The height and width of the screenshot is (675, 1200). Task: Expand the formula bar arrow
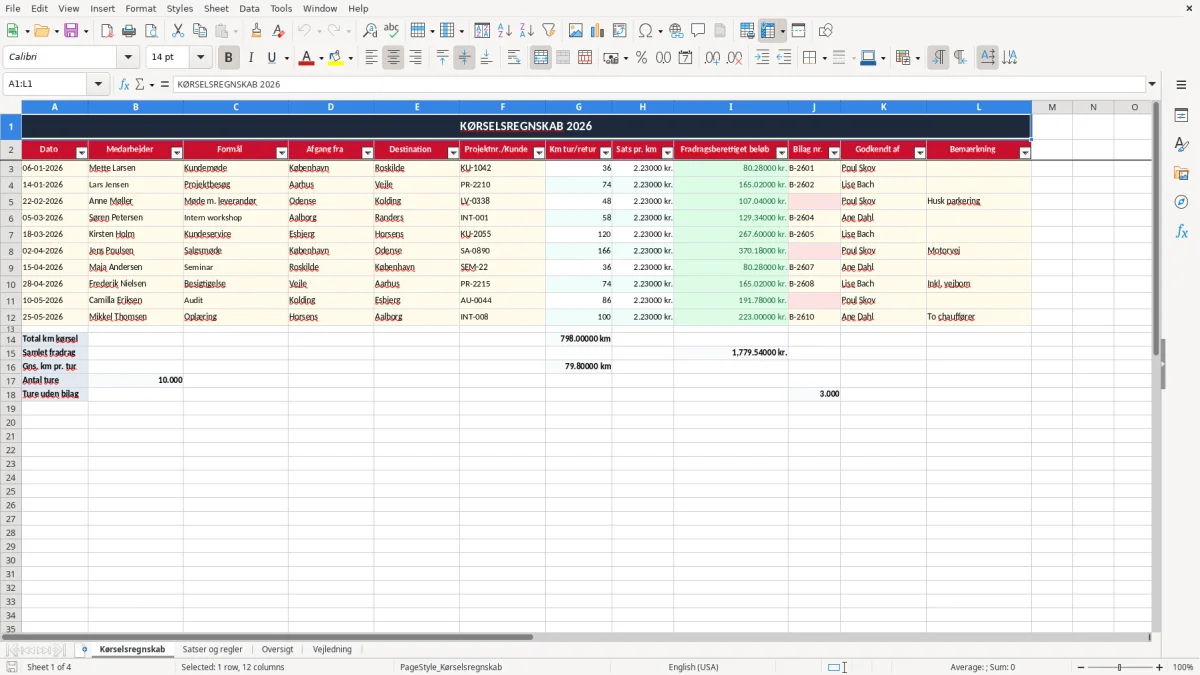(1152, 84)
